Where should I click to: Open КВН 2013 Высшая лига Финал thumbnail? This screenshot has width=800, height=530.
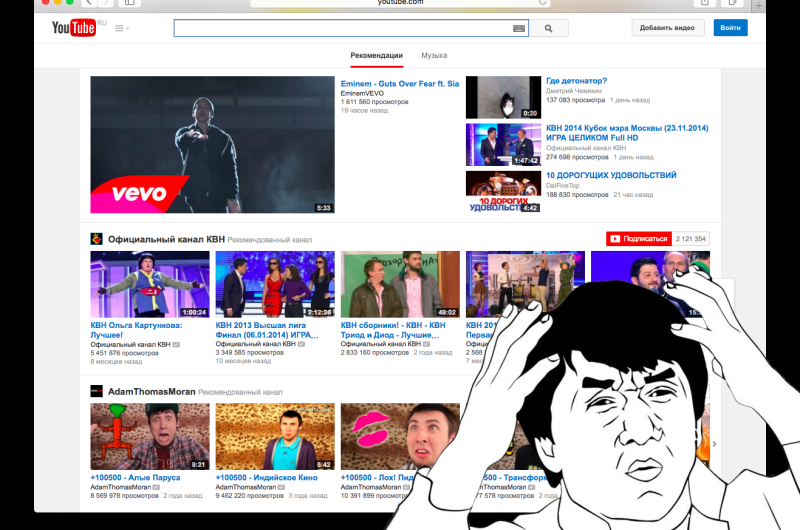click(275, 284)
